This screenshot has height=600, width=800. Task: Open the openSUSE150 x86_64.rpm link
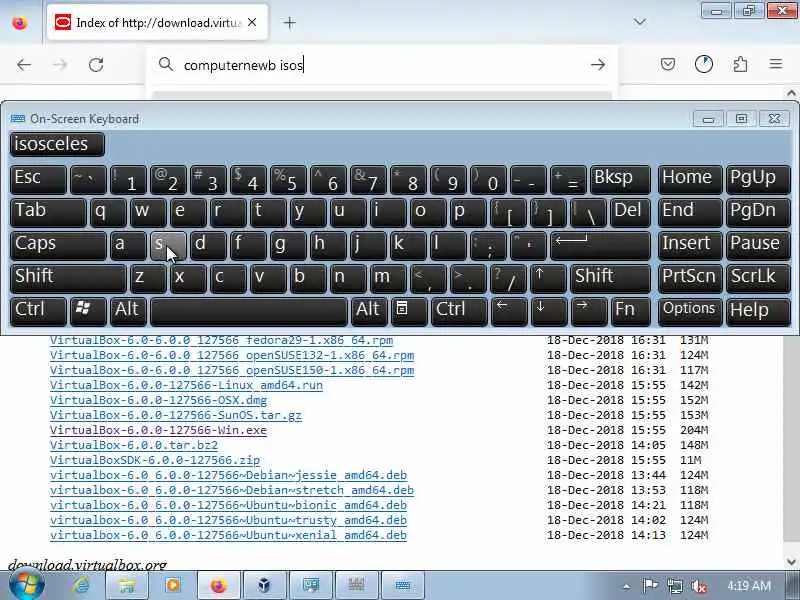232,370
